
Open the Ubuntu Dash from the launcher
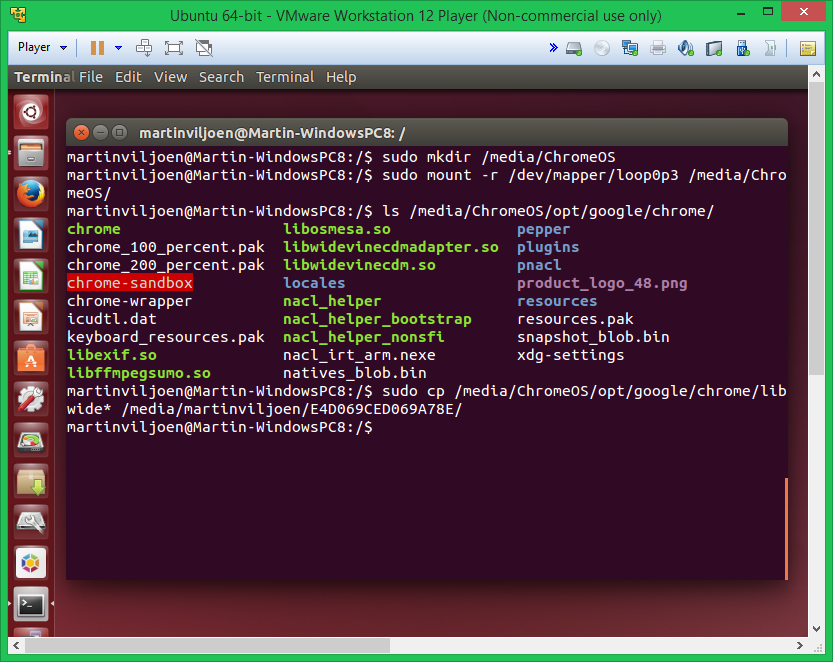(31, 112)
